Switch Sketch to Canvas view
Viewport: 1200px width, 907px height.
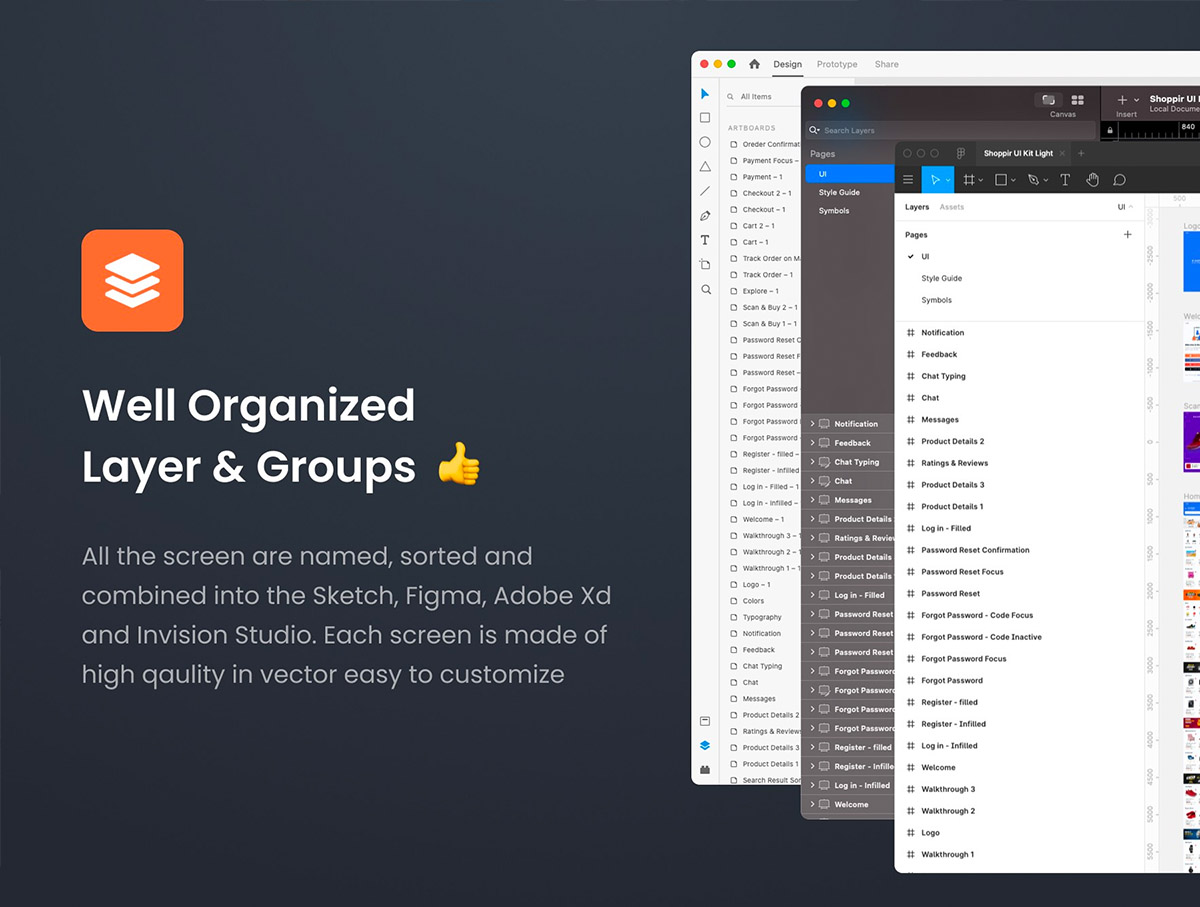[1048, 101]
